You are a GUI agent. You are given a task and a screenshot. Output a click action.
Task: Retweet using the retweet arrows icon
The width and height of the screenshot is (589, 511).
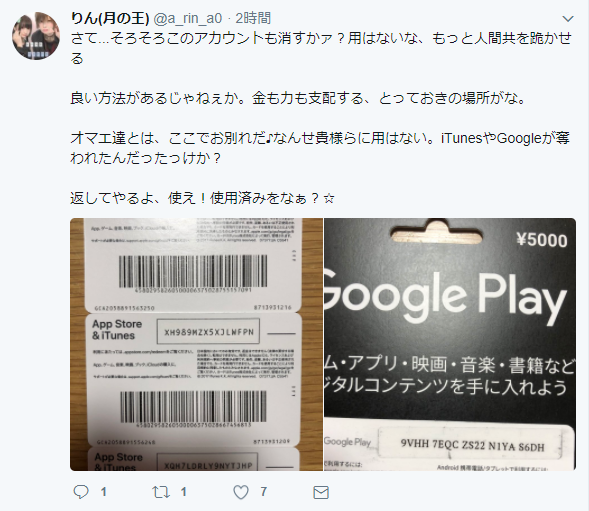click(161, 492)
